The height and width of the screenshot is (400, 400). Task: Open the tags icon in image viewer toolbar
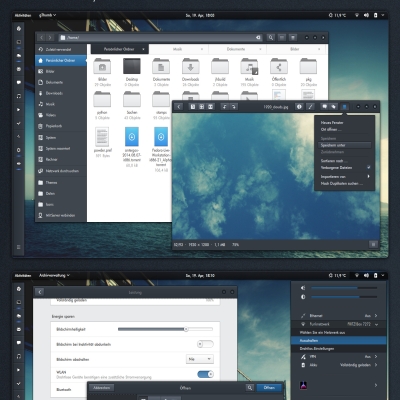pos(333,107)
